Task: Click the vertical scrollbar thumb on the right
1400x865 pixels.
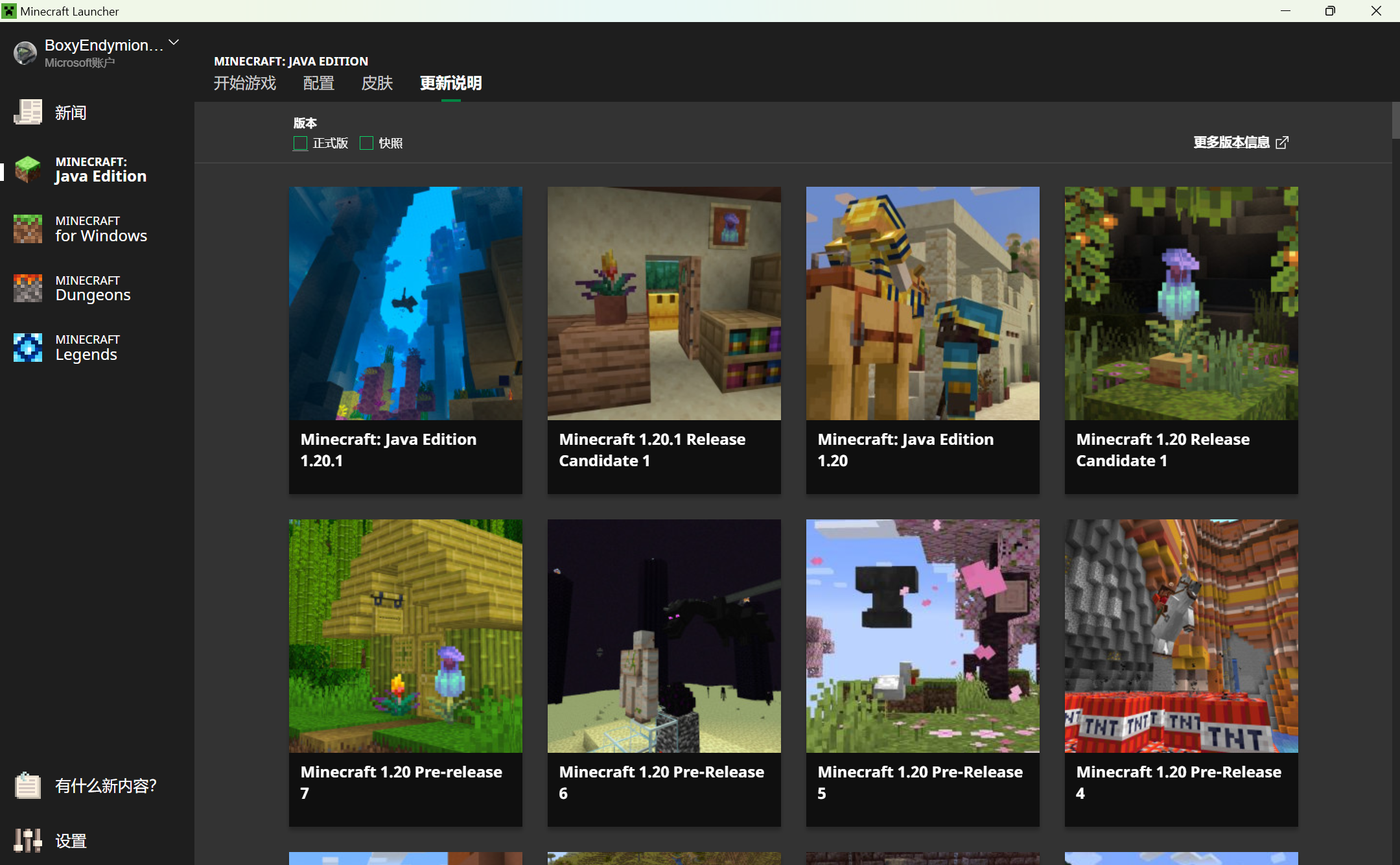Action: 1395,121
